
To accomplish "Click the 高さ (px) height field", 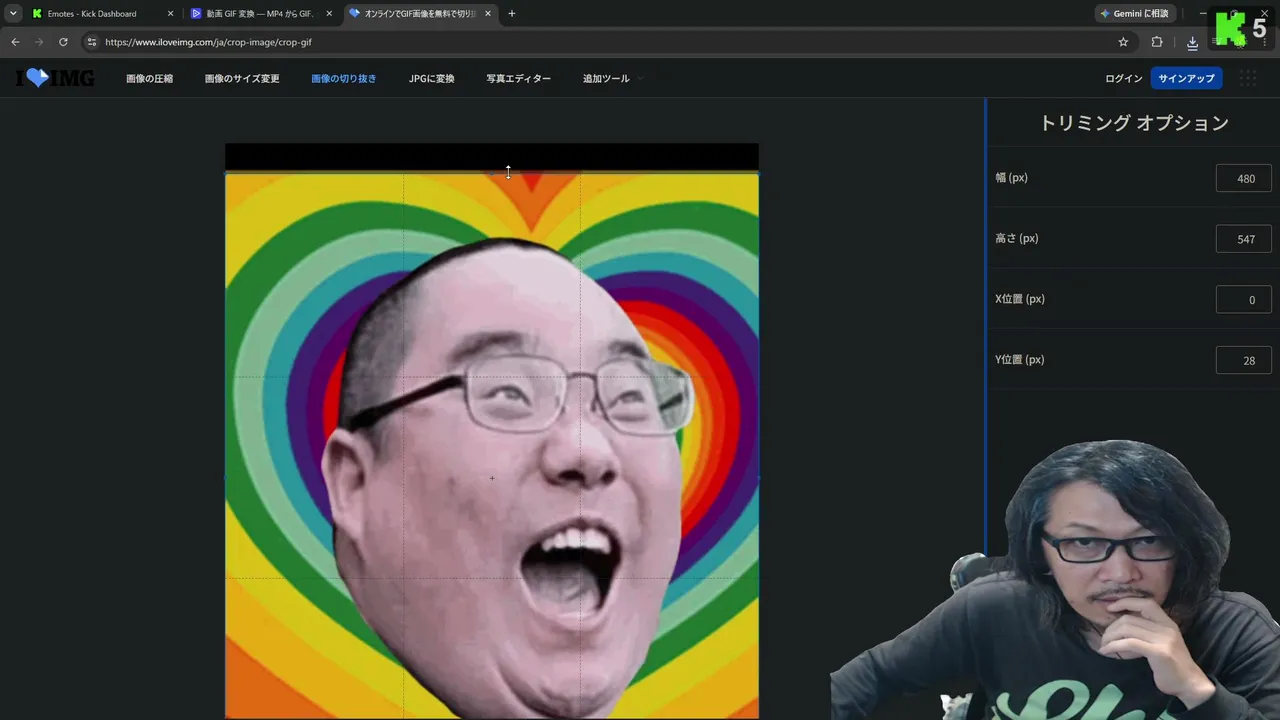I will click(x=1244, y=239).
